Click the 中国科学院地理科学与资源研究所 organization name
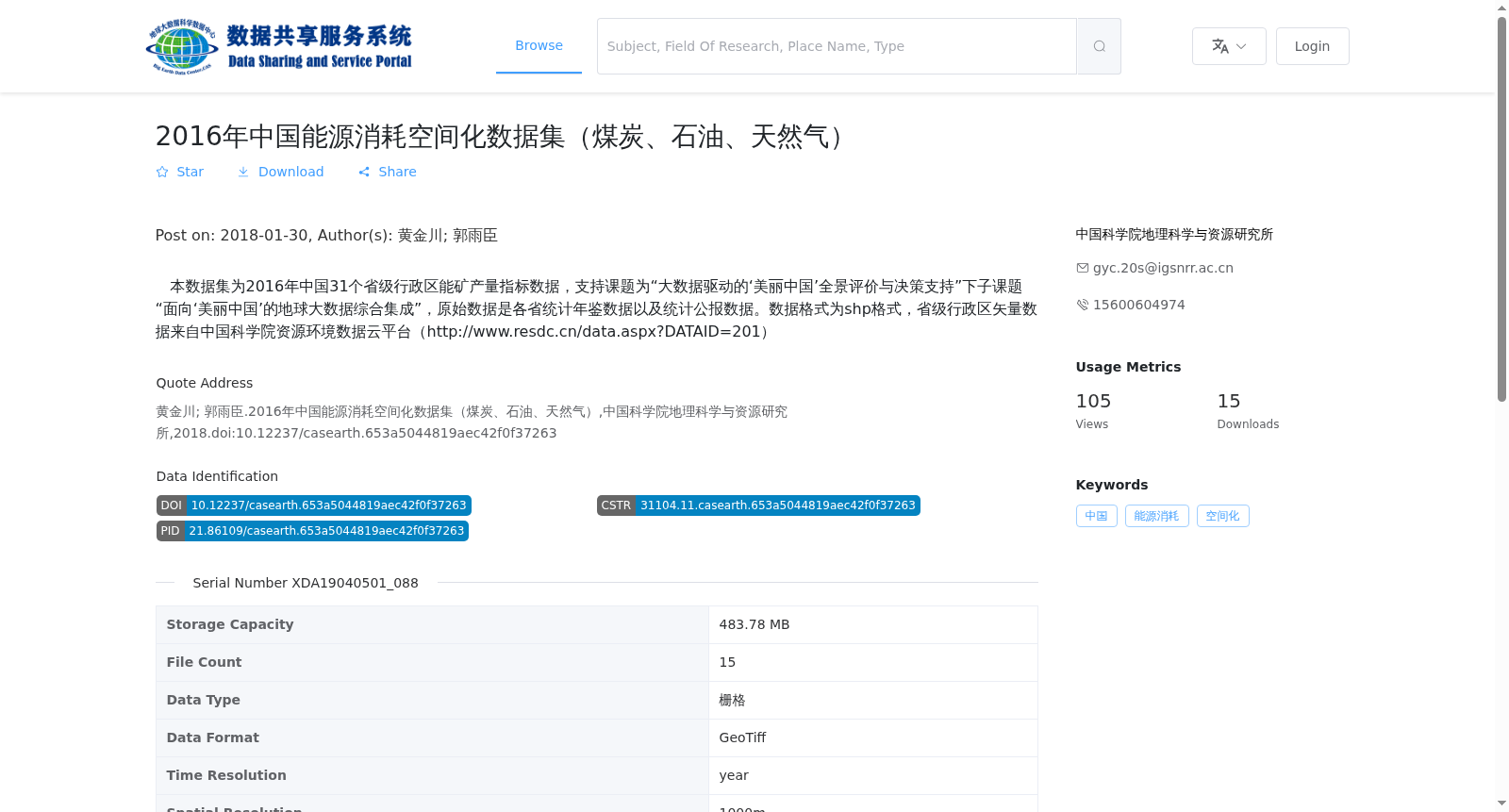 [1174, 235]
